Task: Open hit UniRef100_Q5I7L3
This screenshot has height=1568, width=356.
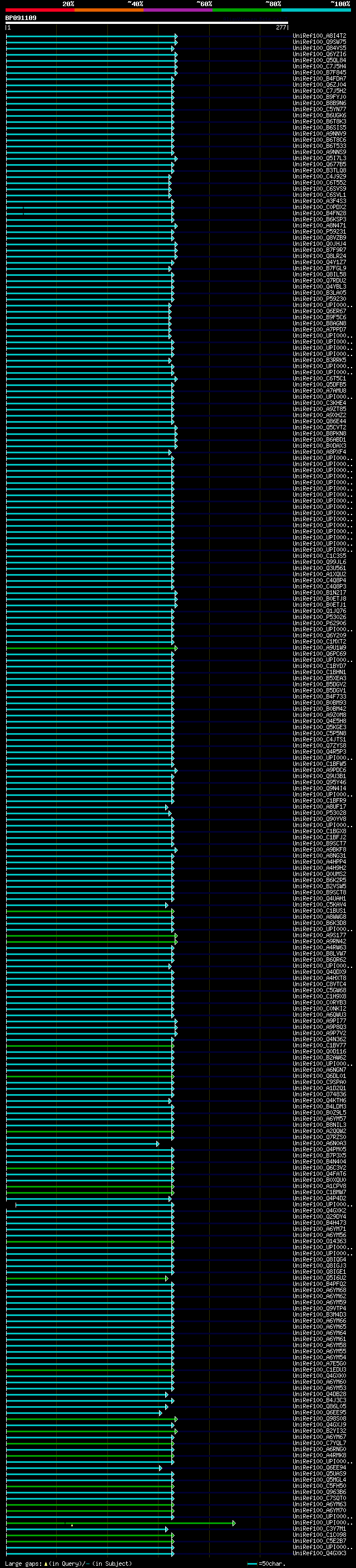Action: [x=319, y=159]
